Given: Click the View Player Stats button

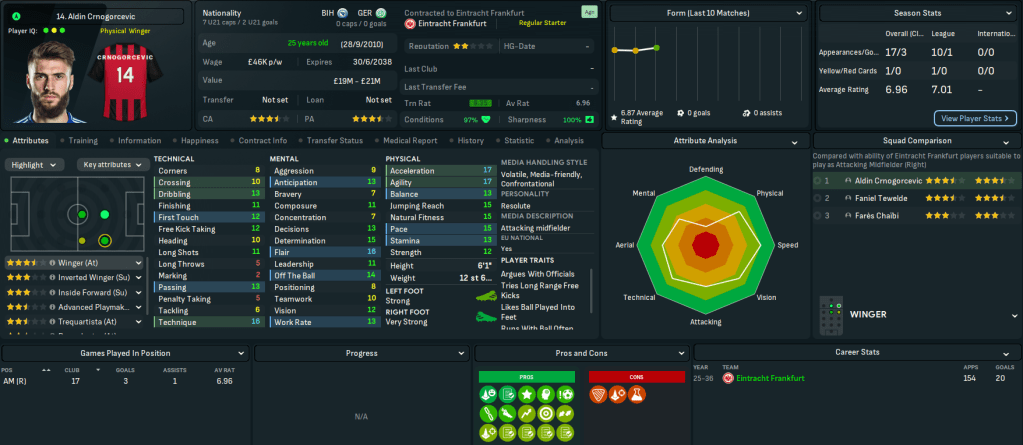Looking at the screenshot, I should click(x=974, y=118).
